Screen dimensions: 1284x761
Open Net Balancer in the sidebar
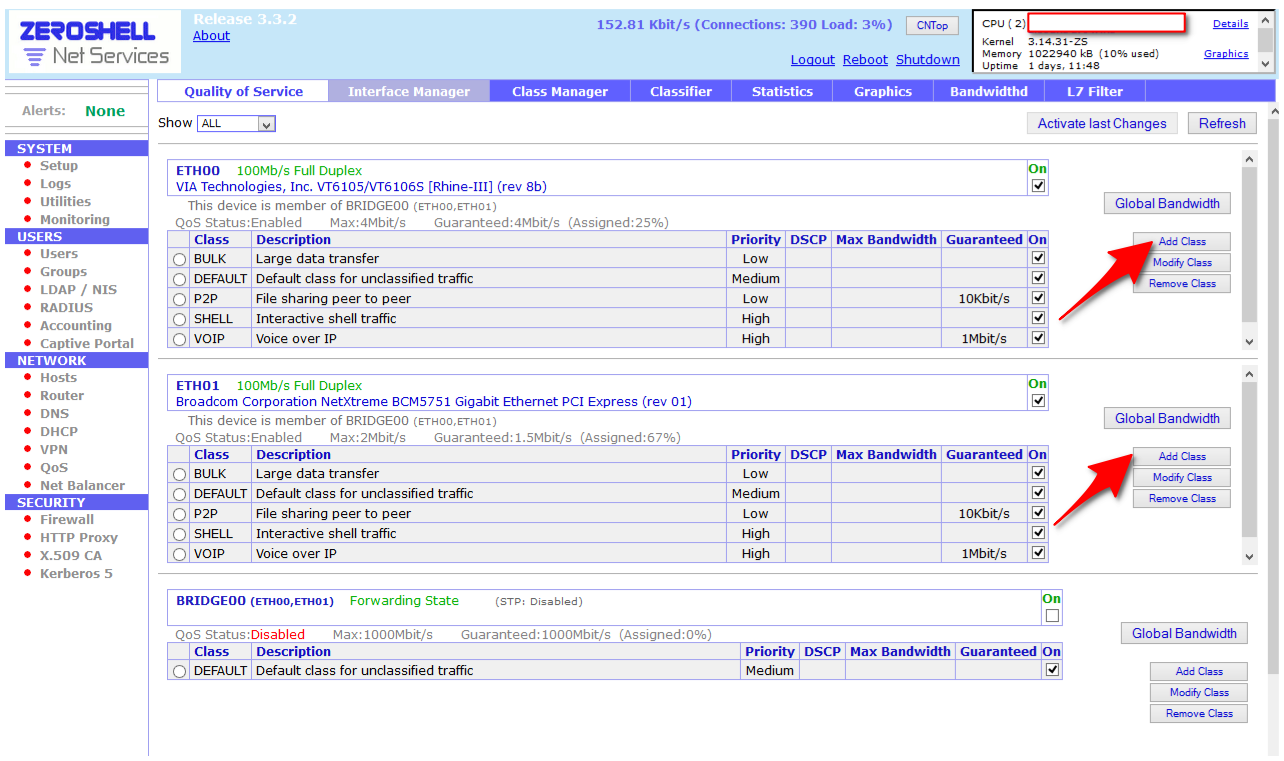[x=82, y=486]
